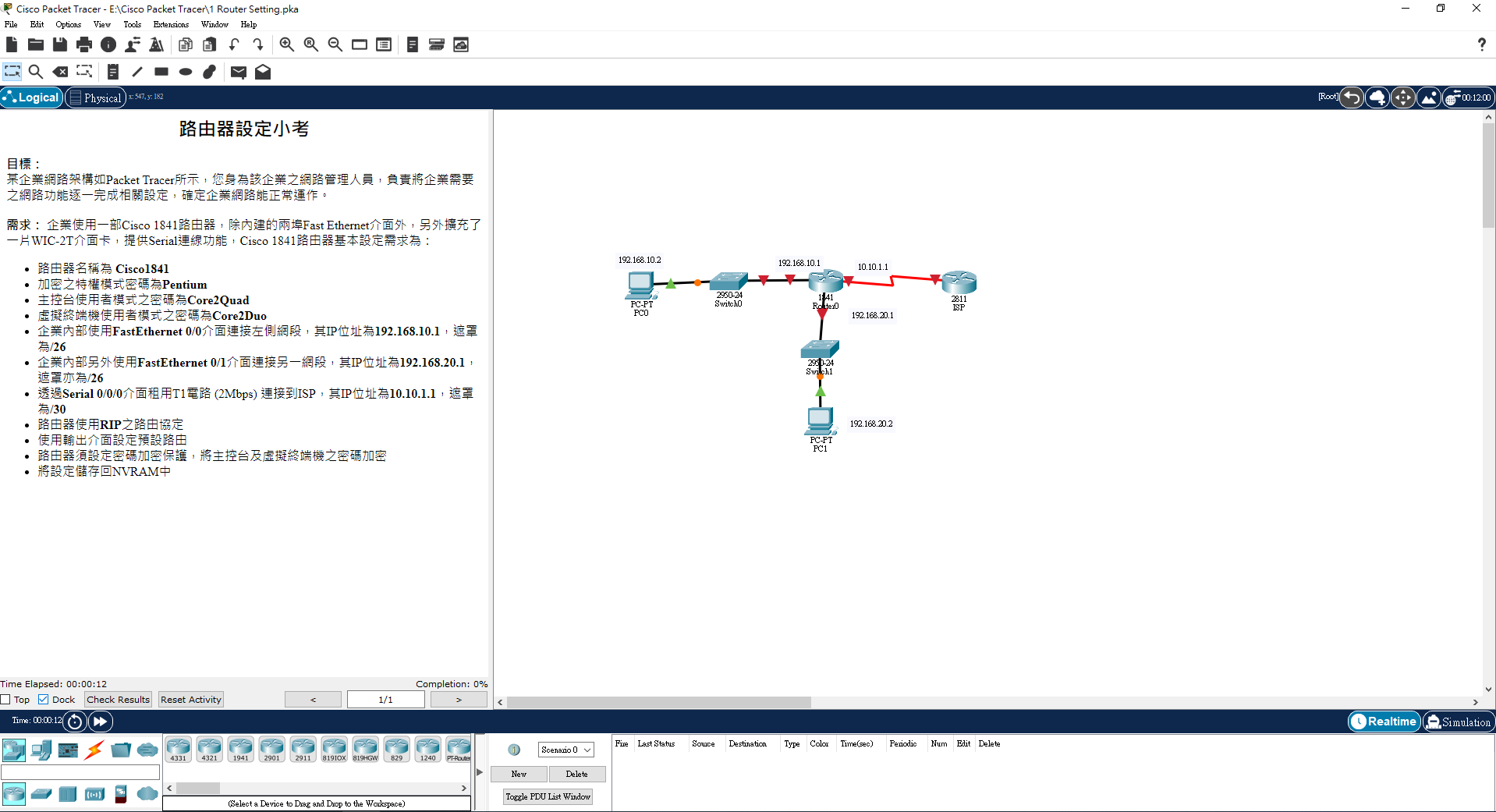This screenshot has height=812, width=1496.
Task: Open the Extensions menu
Action: point(171,24)
